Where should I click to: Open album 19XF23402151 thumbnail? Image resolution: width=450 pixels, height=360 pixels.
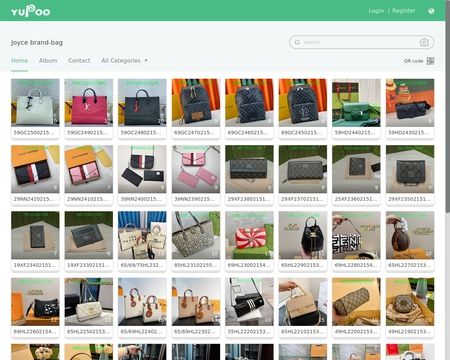pyautogui.click(x=35, y=235)
